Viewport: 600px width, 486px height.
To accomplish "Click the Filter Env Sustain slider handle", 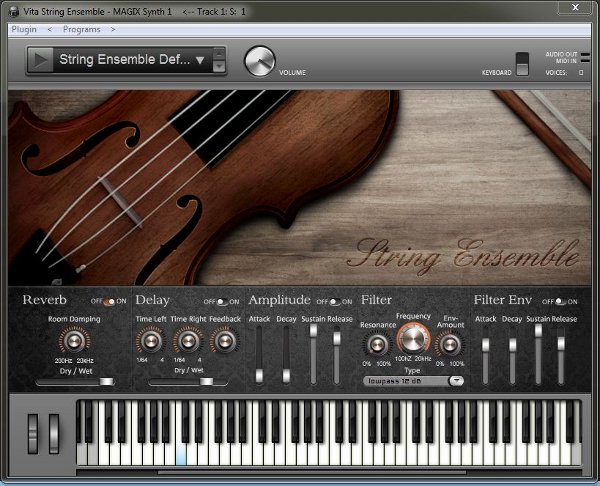I will click(x=538, y=331).
